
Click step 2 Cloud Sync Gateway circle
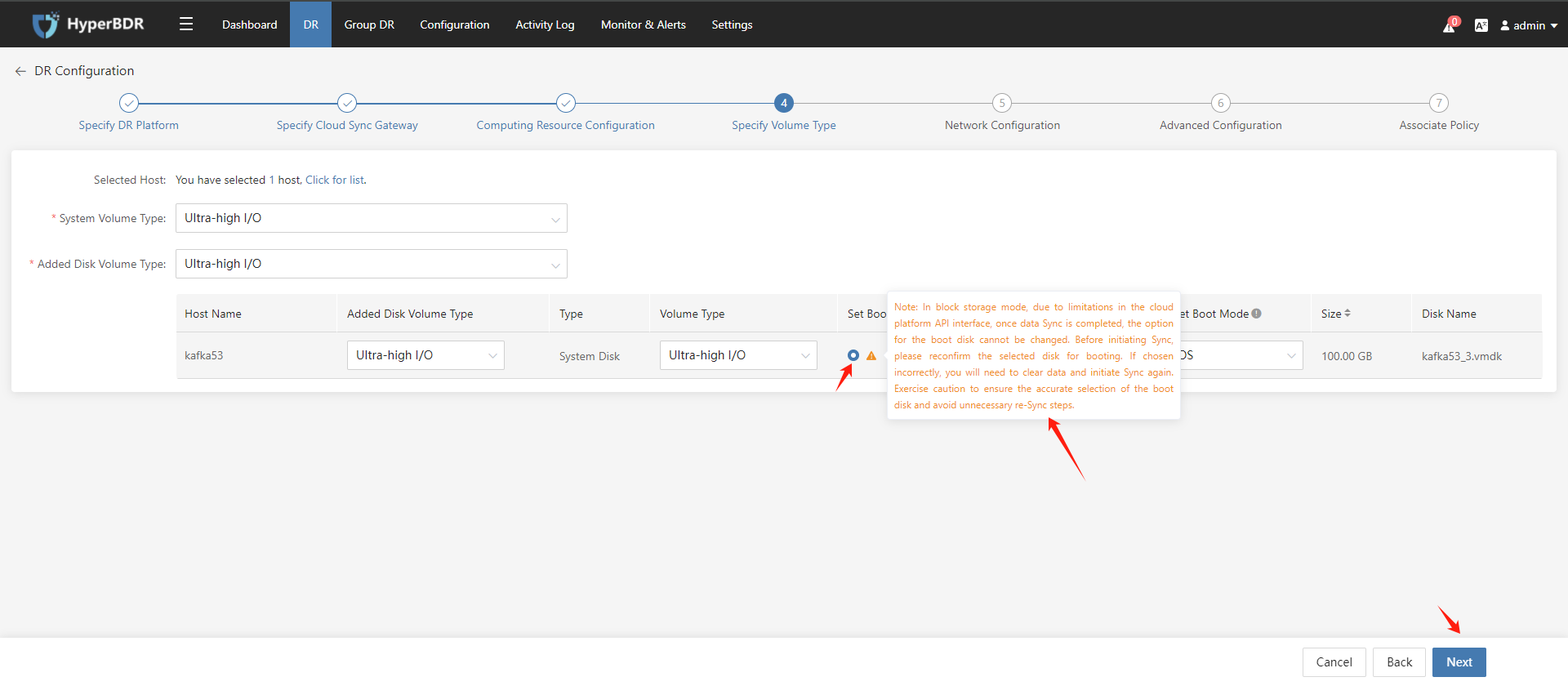(347, 103)
